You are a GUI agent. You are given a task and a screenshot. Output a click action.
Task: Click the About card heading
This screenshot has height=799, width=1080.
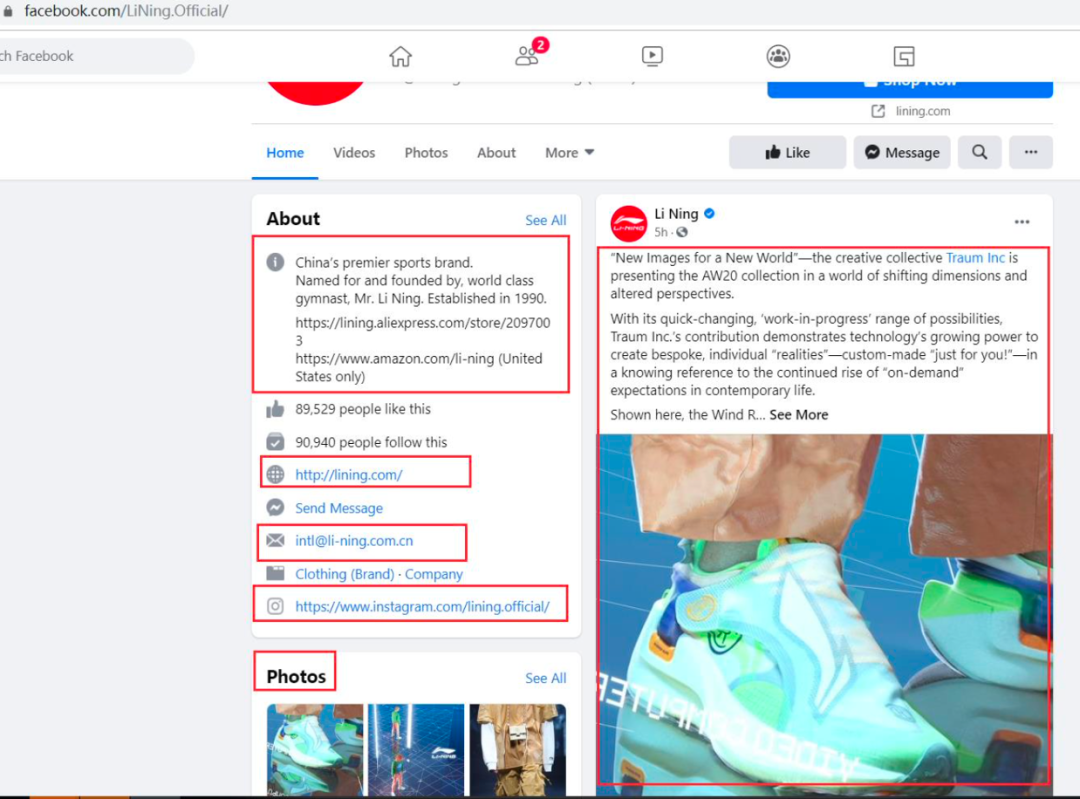[293, 219]
